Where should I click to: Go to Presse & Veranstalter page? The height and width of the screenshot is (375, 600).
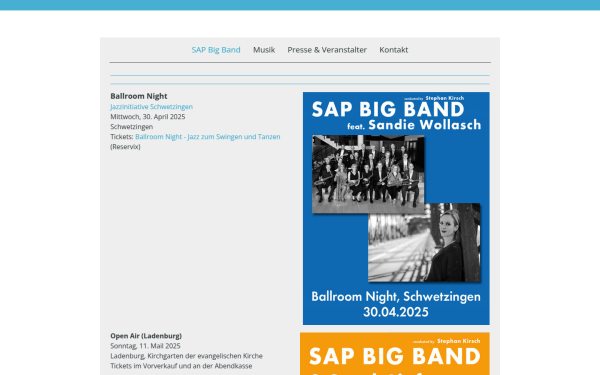[327, 50]
